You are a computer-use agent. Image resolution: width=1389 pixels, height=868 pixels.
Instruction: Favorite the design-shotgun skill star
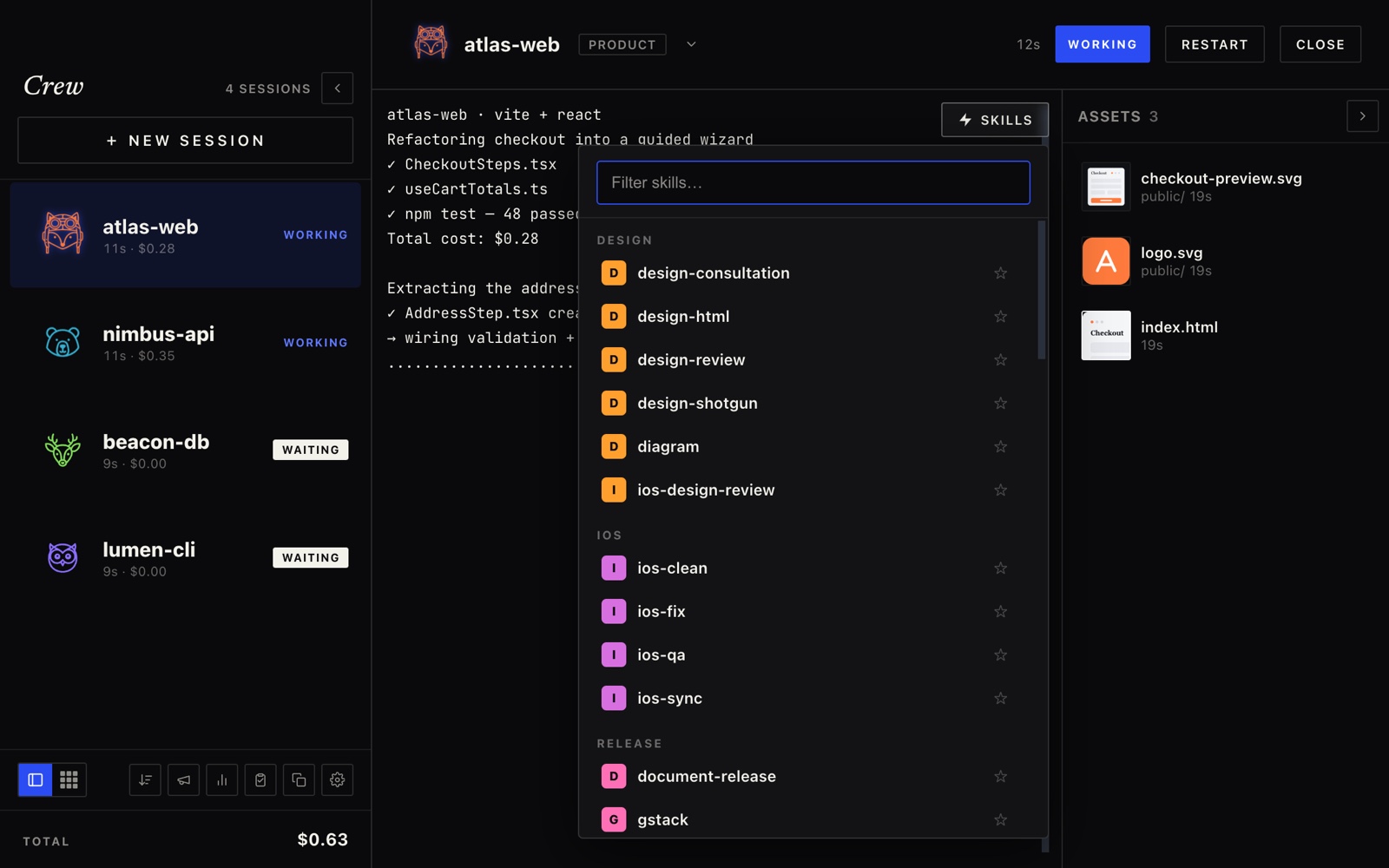pyautogui.click(x=1001, y=403)
